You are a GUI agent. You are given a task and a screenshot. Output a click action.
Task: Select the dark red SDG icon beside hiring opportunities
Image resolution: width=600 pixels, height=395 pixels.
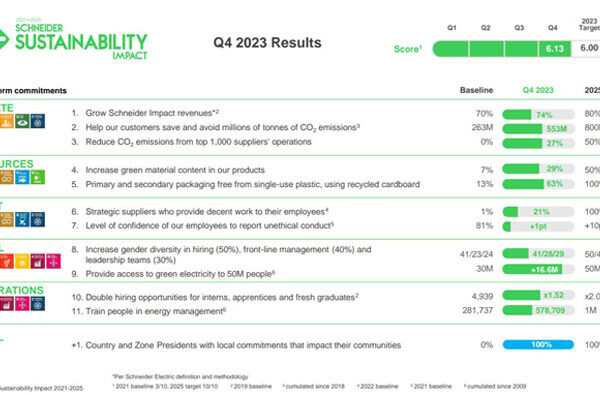tap(7, 304)
